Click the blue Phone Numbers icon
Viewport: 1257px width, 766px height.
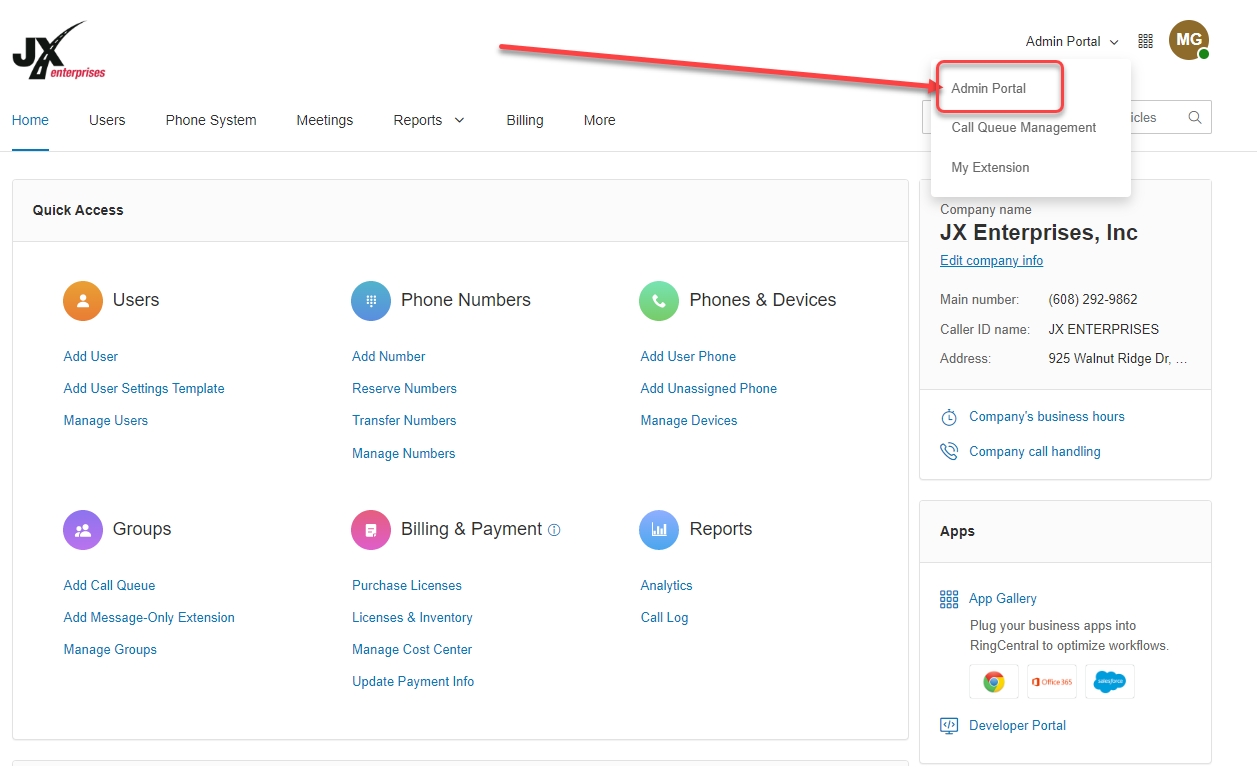[371, 300]
